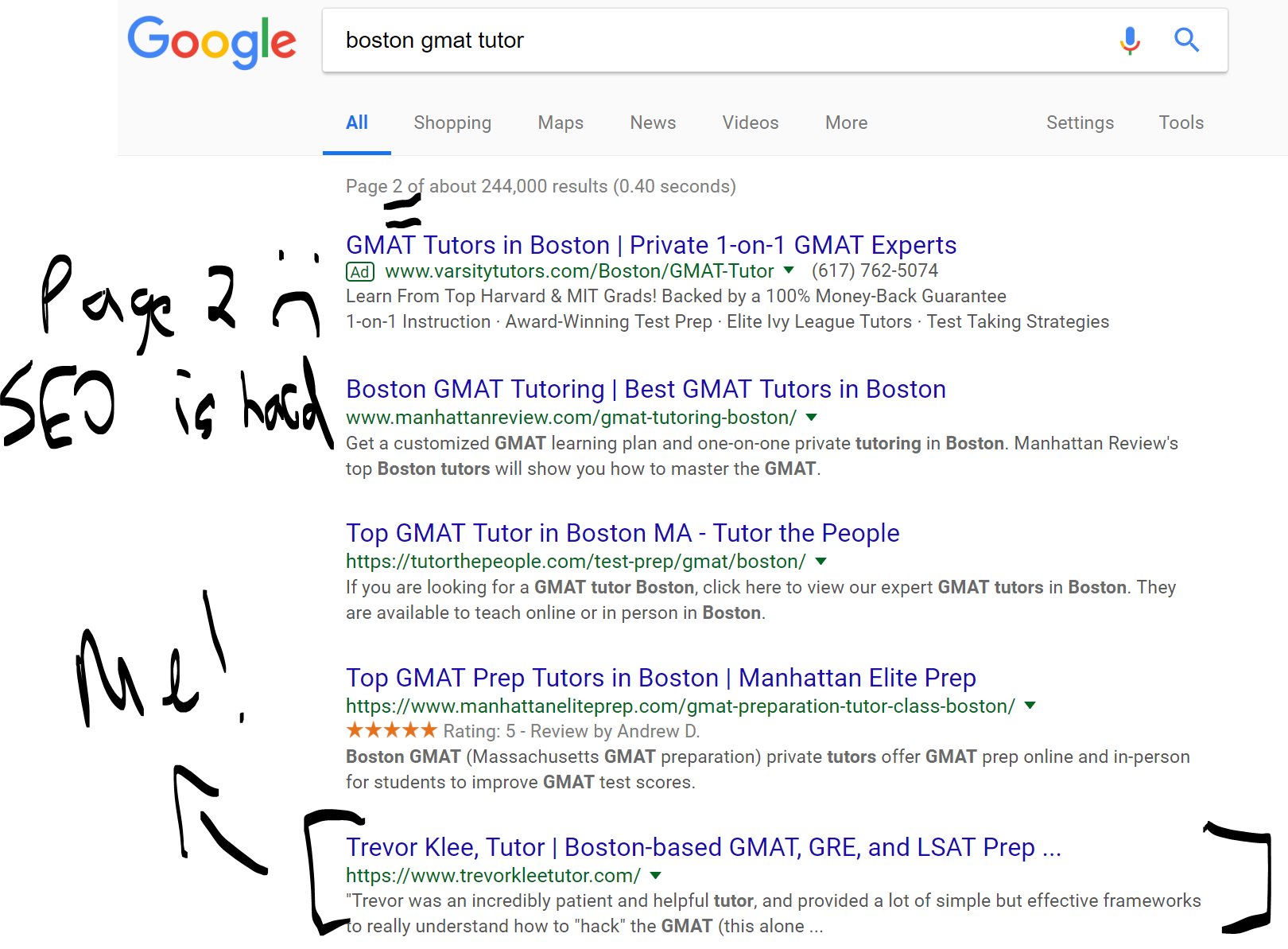Go to the Google logo homepage
This screenshot has width=1288, height=949.
[211, 41]
